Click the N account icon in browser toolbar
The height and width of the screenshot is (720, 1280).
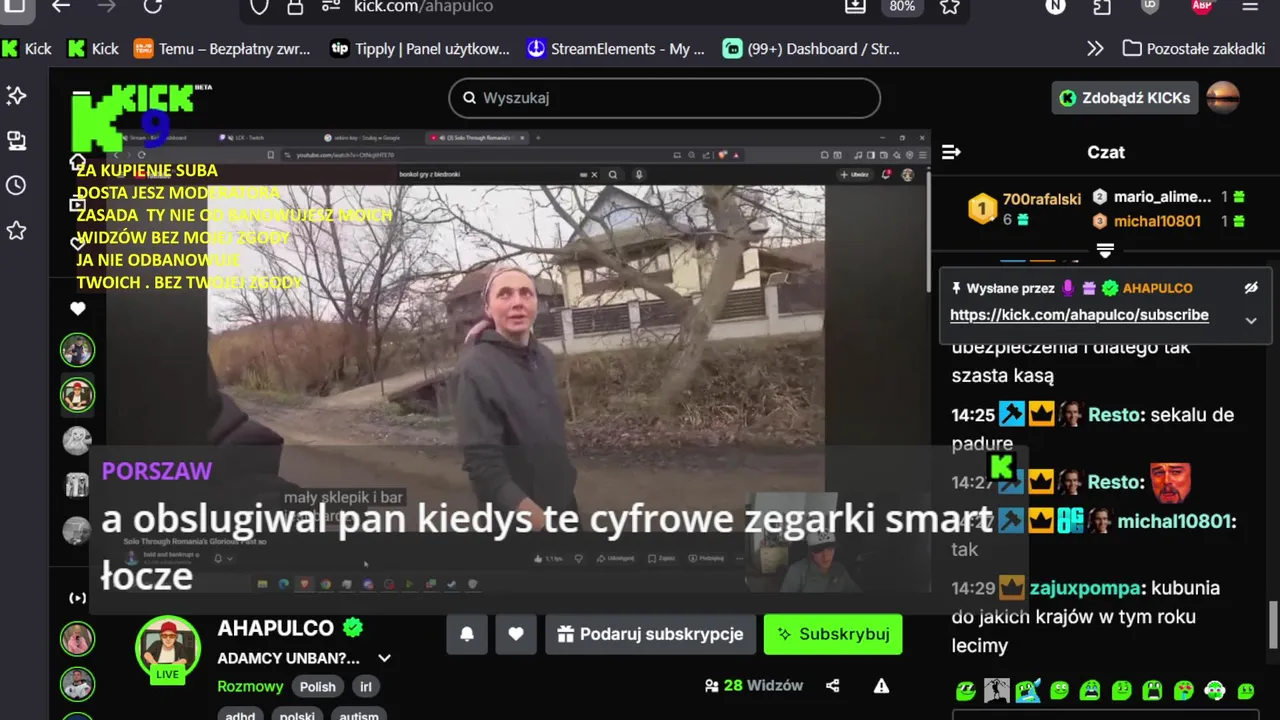pos(1055,6)
